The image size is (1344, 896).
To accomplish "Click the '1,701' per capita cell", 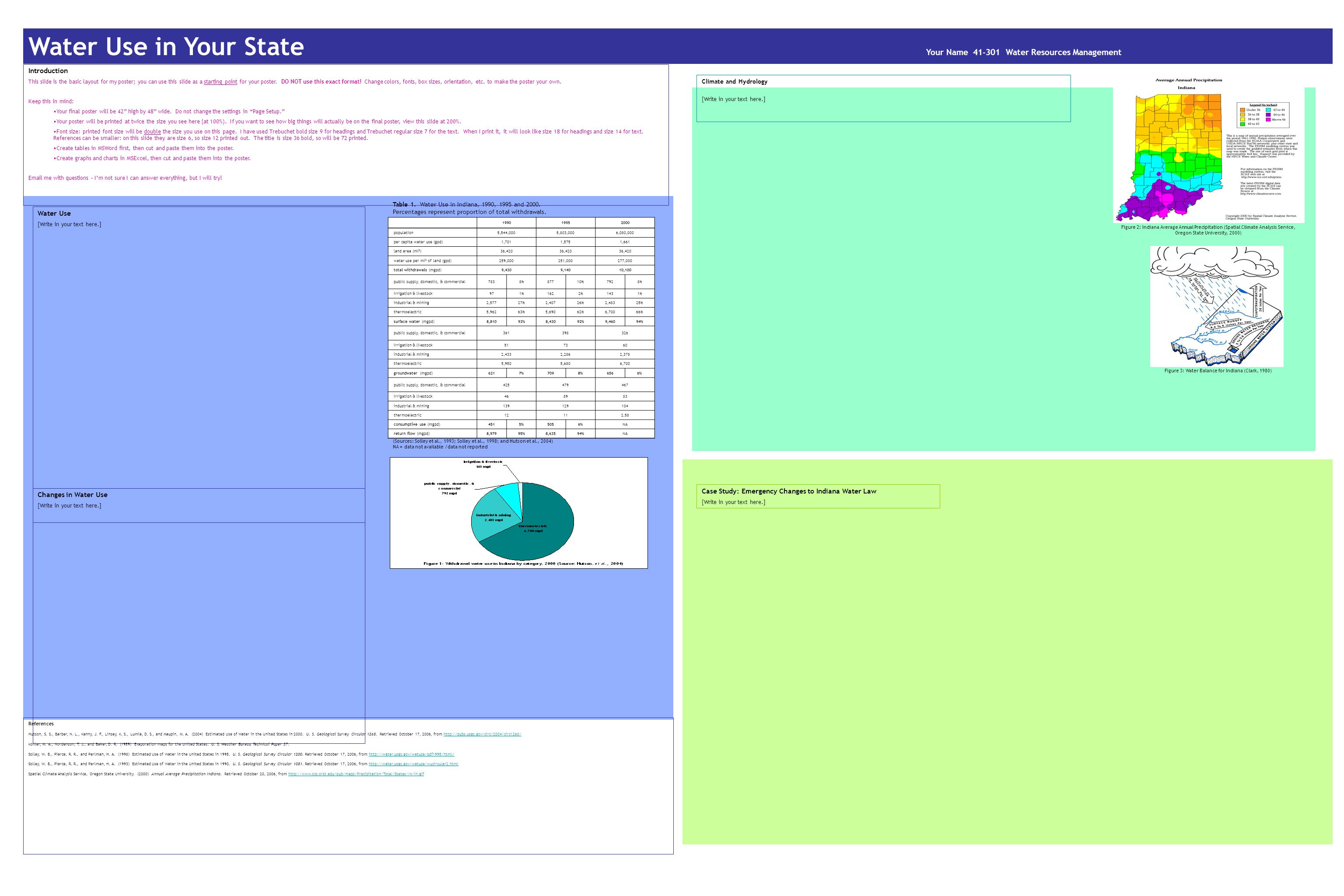I will click(x=507, y=242).
